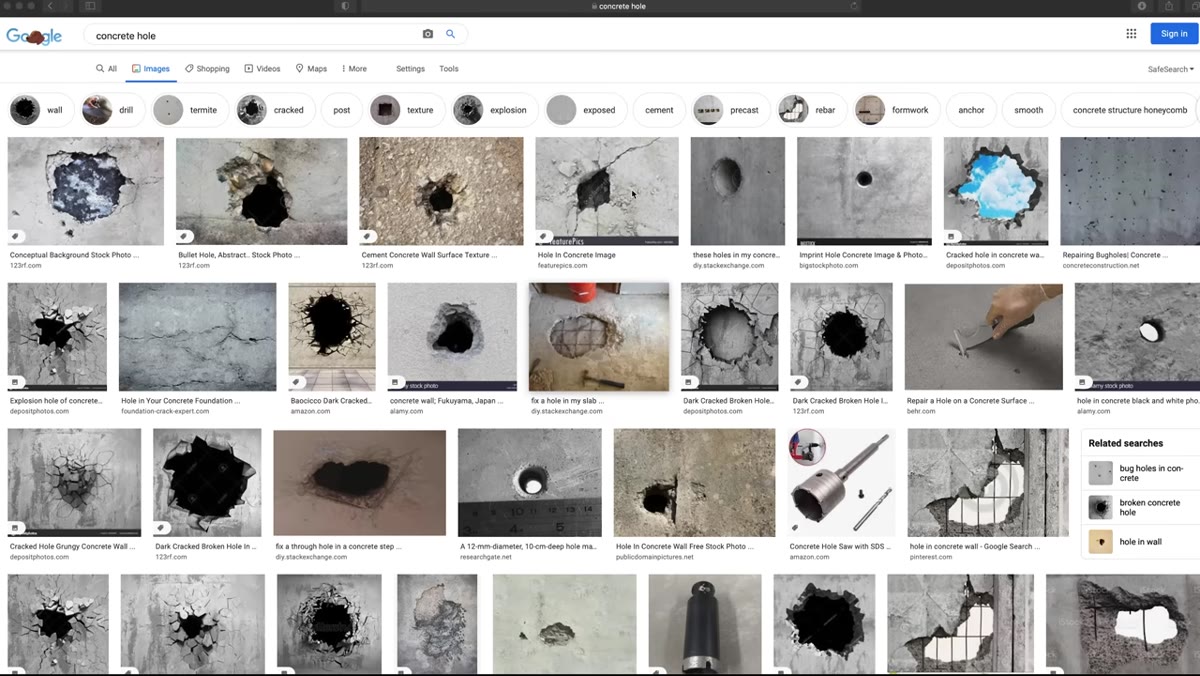This screenshot has height=676, width=1200.
Task: Switch to the Shopping tab
Action: click(207, 69)
